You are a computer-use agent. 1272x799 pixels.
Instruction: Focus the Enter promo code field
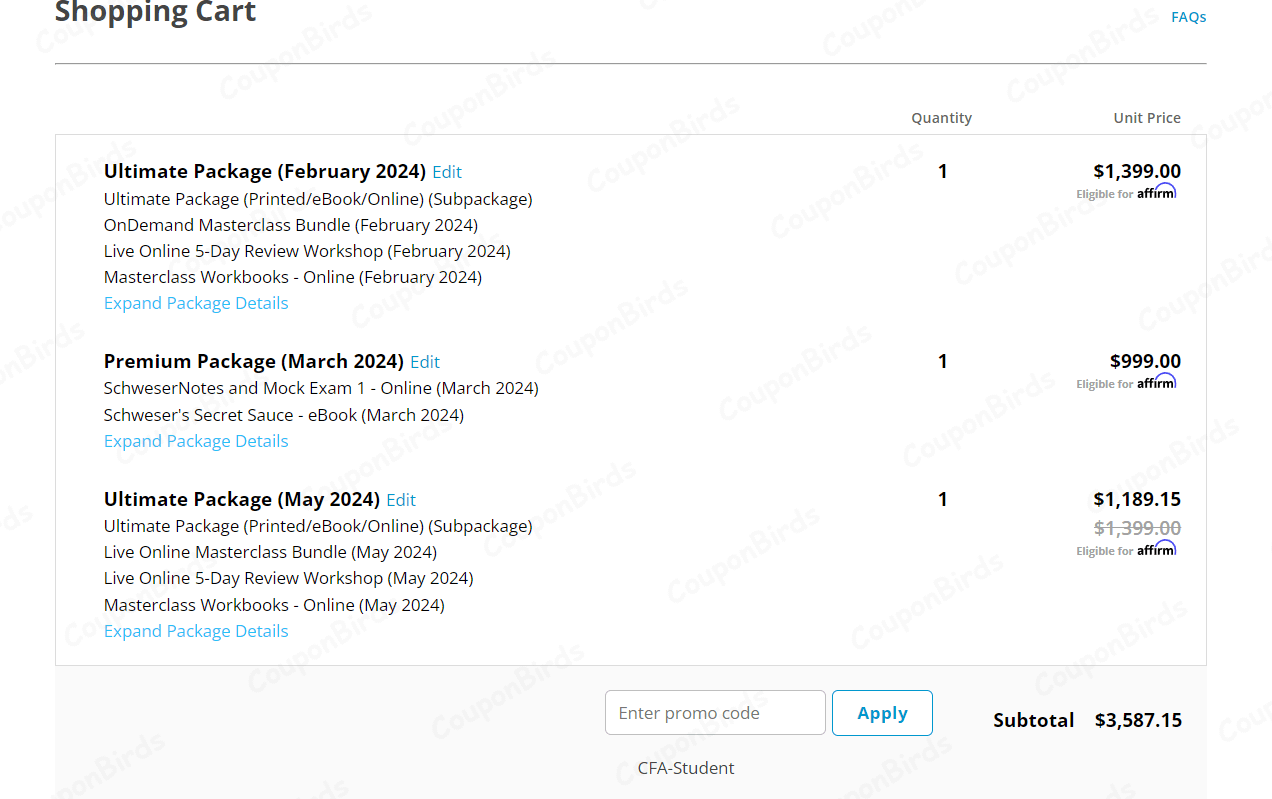pos(715,713)
